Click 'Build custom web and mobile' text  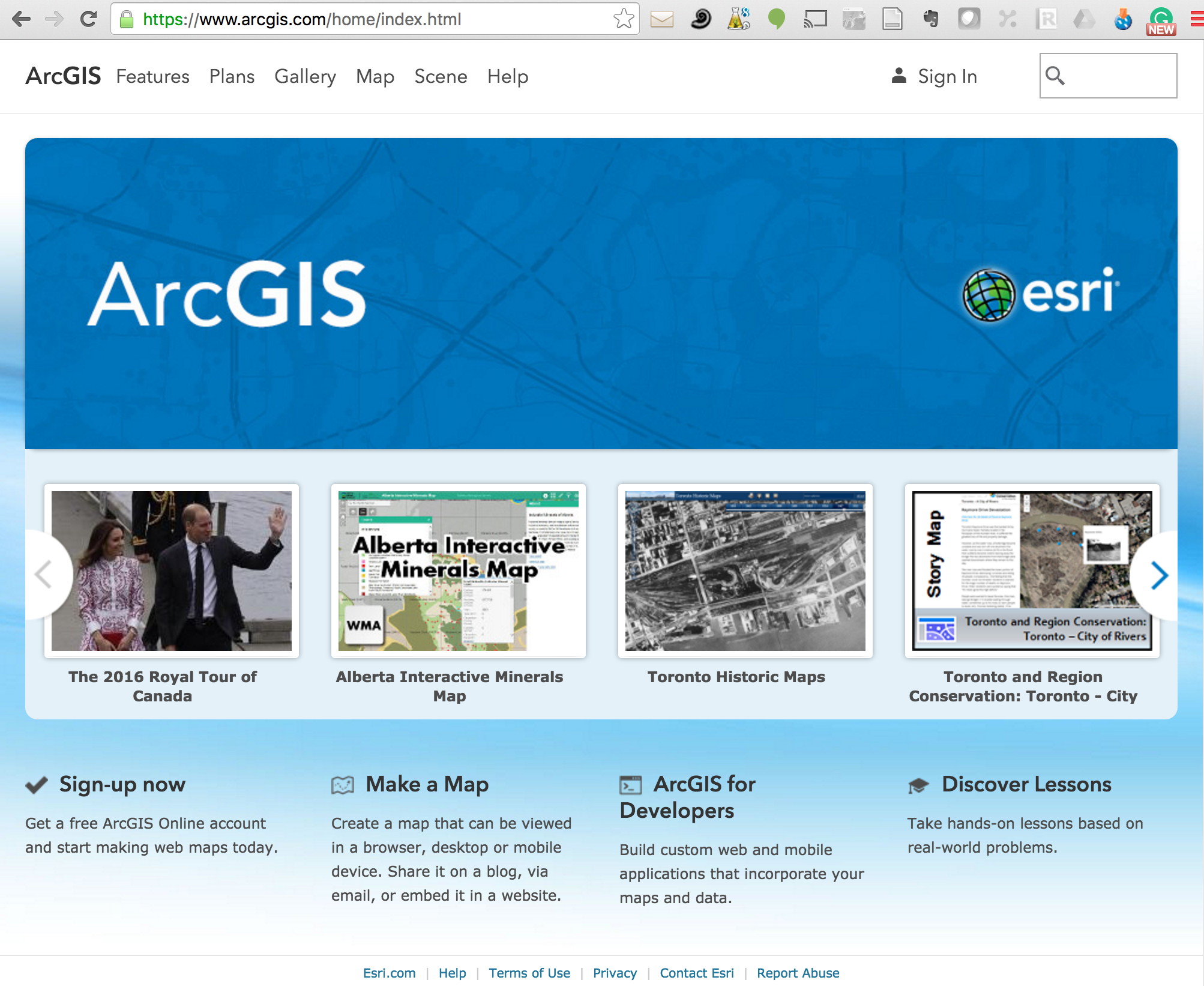click(x=726, y=850)
